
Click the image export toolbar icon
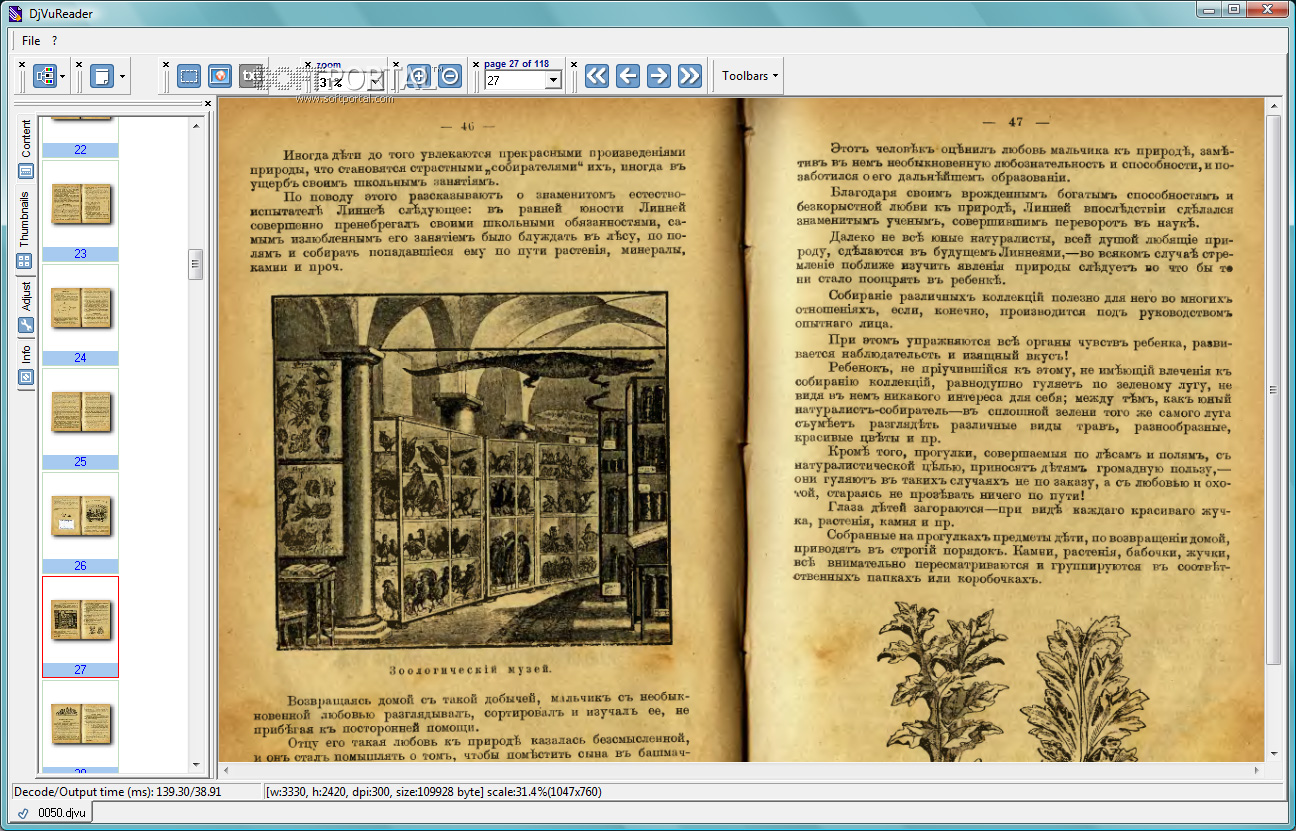pos(220,76)
